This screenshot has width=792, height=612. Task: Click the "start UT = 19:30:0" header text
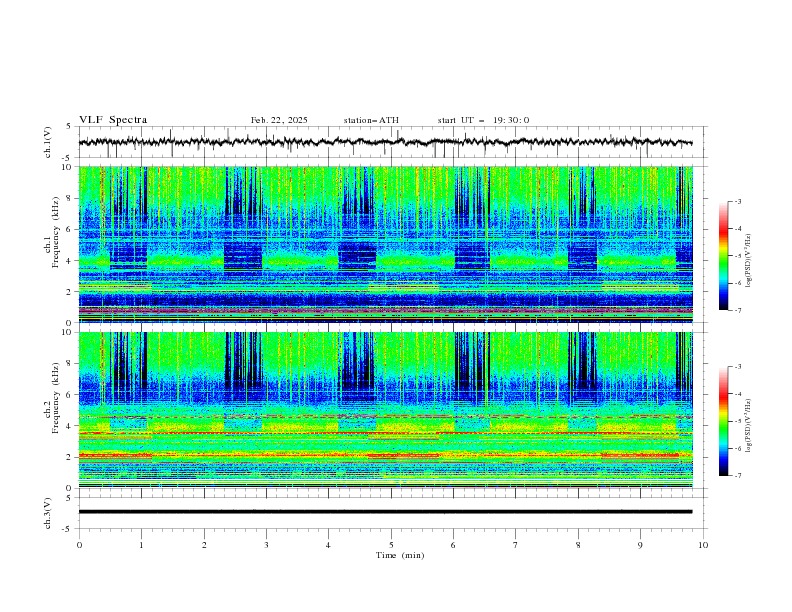[483, 120]
